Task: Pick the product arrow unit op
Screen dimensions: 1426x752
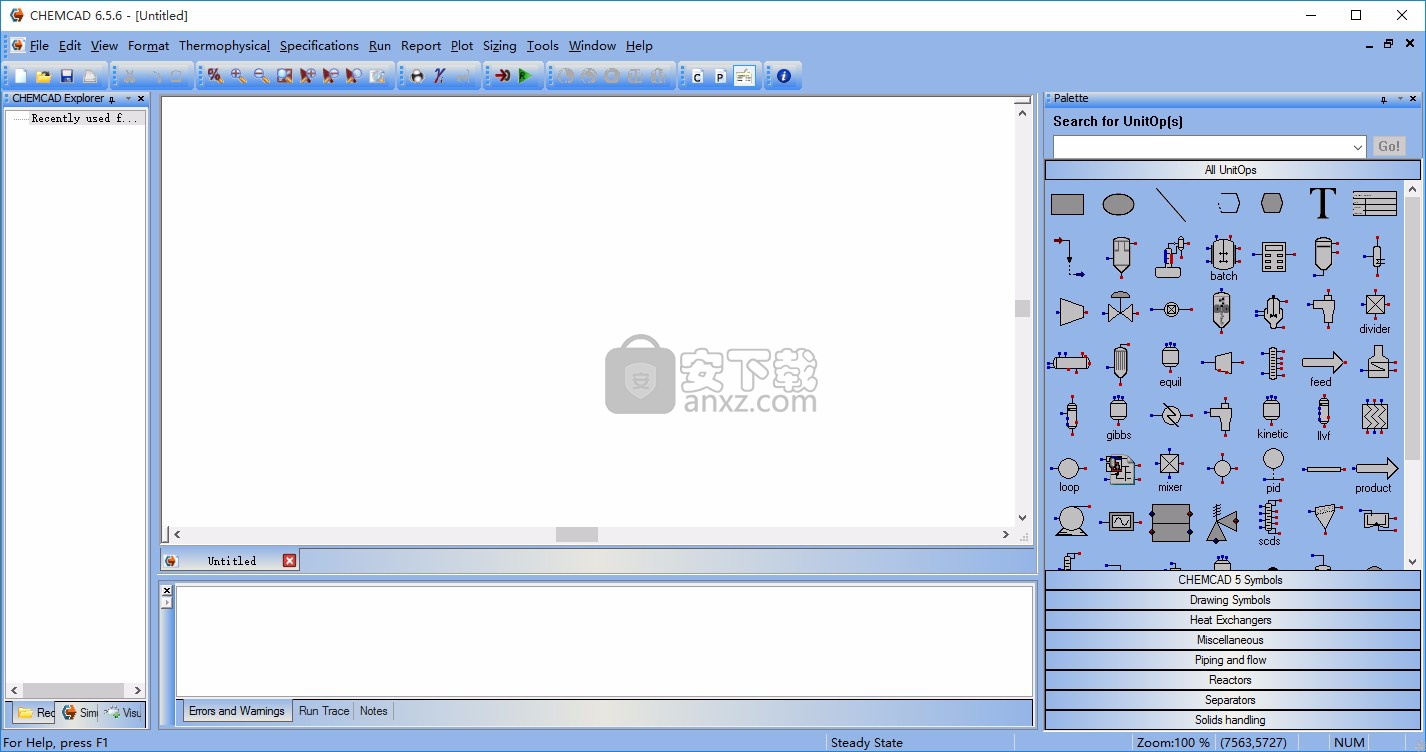Action: (x=1375, y=473)
